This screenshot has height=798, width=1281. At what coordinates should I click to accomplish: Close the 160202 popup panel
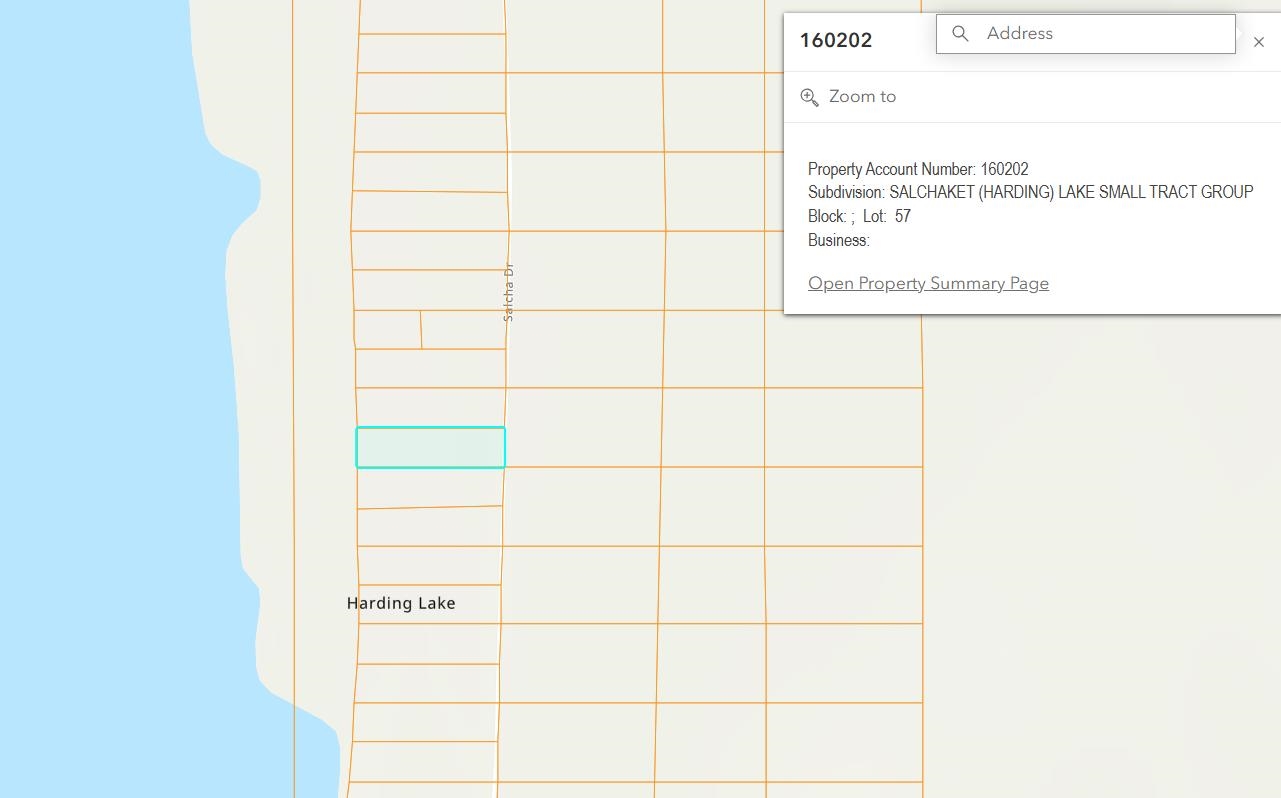click(1259, 42)
